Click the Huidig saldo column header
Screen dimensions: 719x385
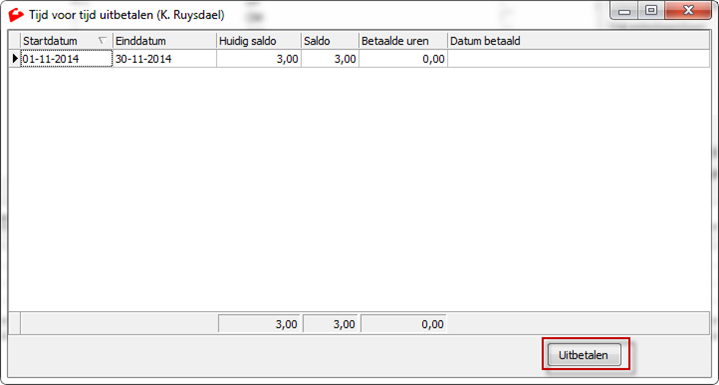pyautogui.click(x=258, y=41)
